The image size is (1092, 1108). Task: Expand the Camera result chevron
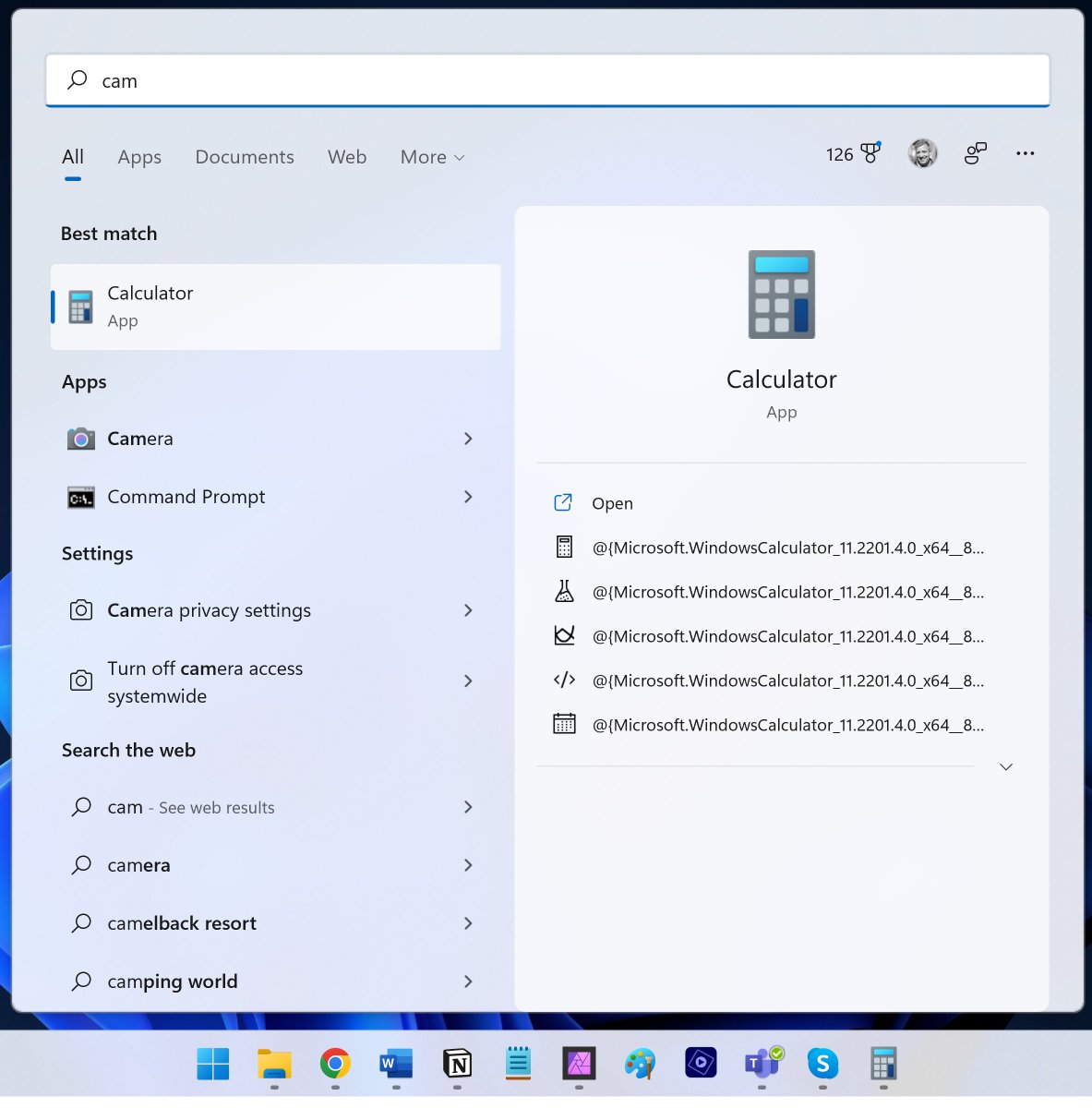pyautogui.click(x=468, y=439)
